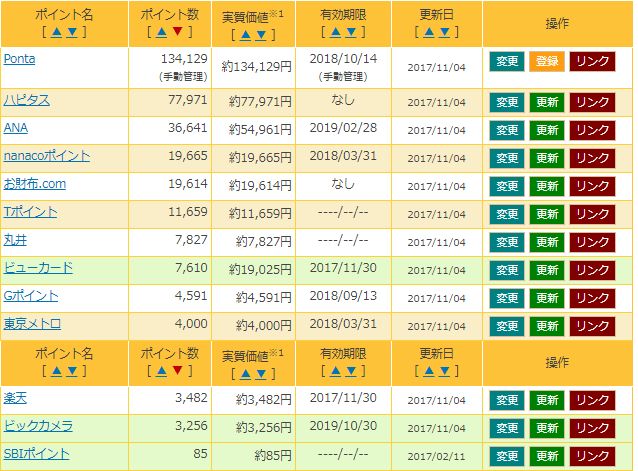This screenshot has width=638, height=471.
Task: Click 変更 in the Ponta row
Action: [x=507, y=61]
